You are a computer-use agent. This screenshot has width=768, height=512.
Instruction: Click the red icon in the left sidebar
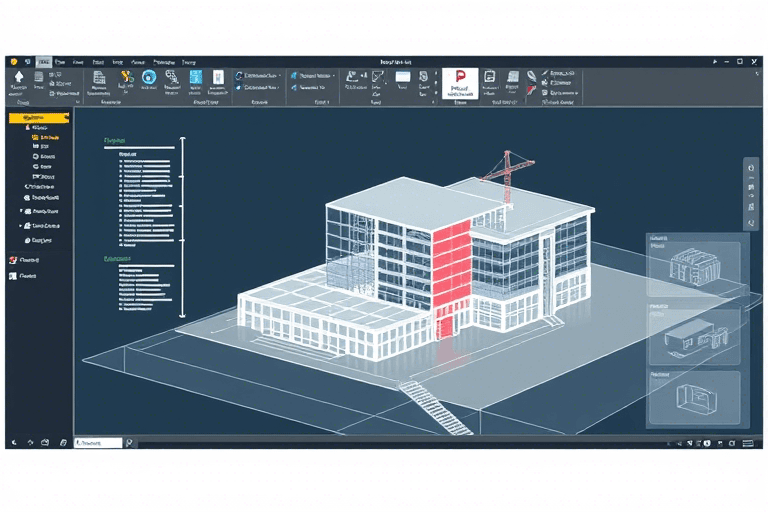[13, 259]
